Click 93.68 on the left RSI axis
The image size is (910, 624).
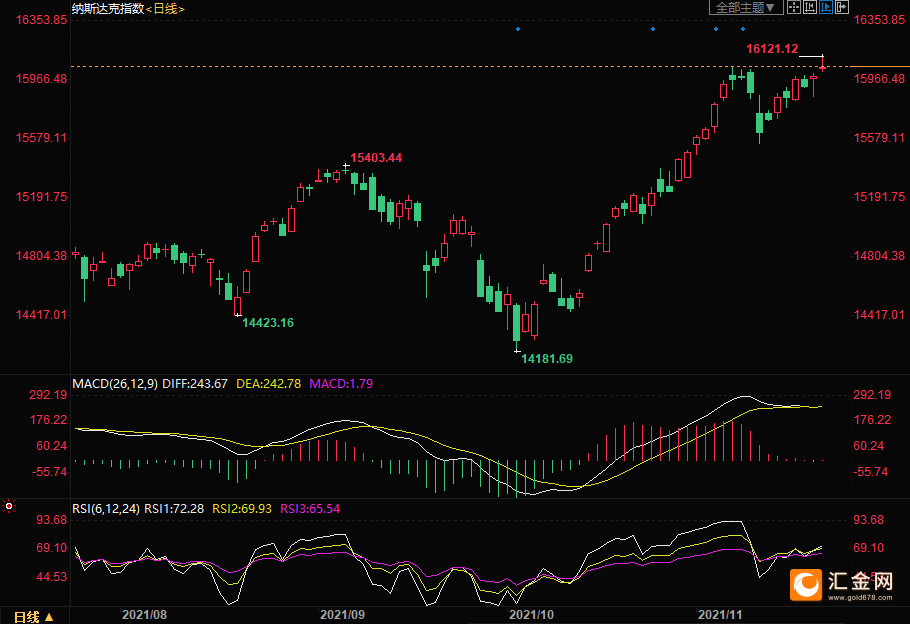click(x=52, y=520)
